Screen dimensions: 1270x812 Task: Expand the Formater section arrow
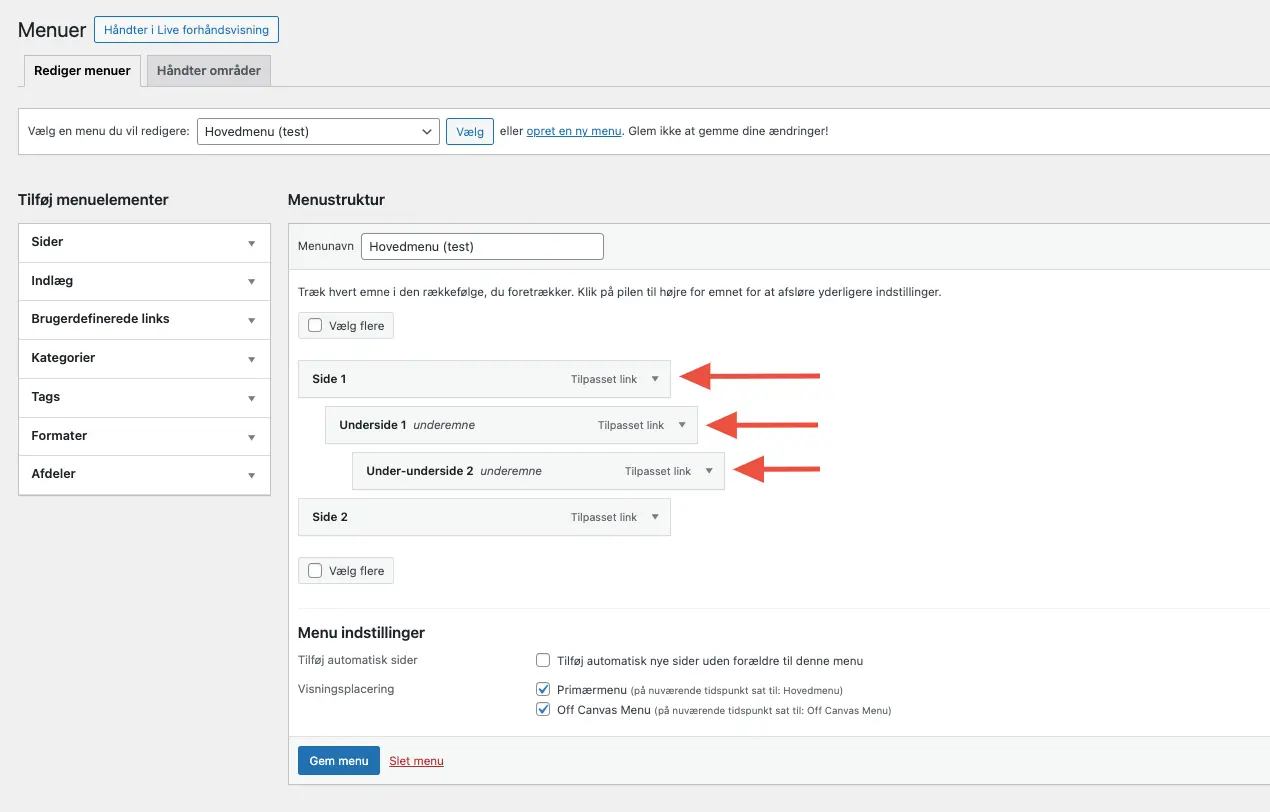point(252,437)
